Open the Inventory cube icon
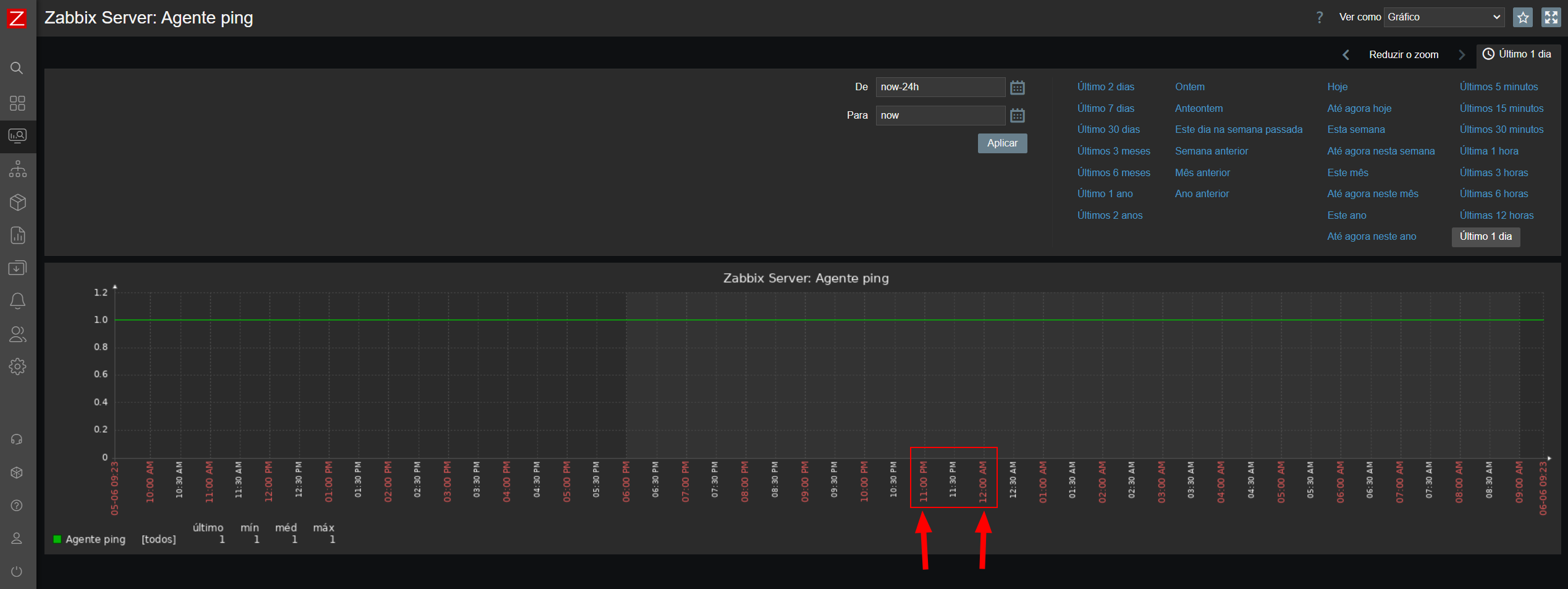1568x589 pixels. click(17, 202)
